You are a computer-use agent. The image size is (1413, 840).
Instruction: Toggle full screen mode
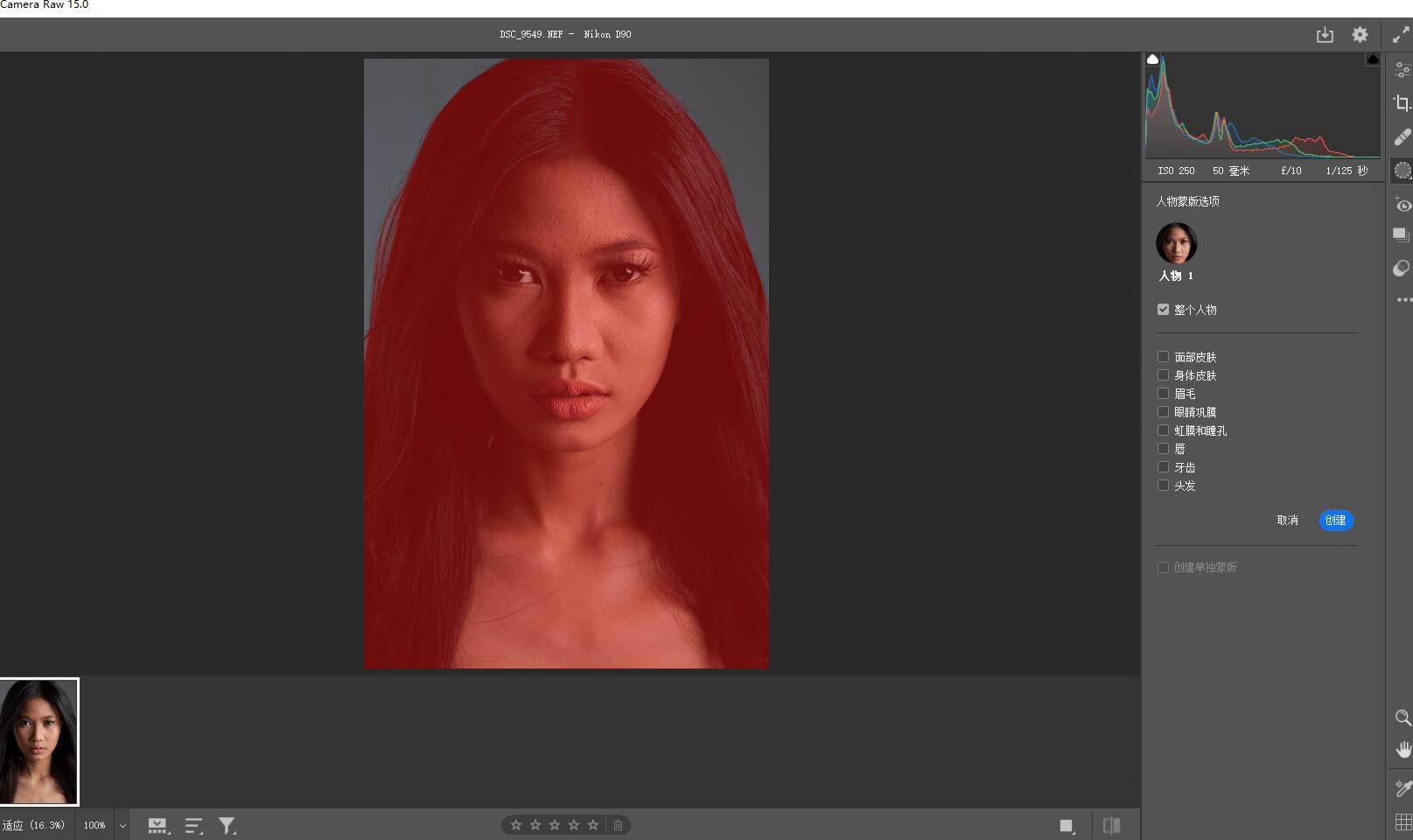point(1401,35)
